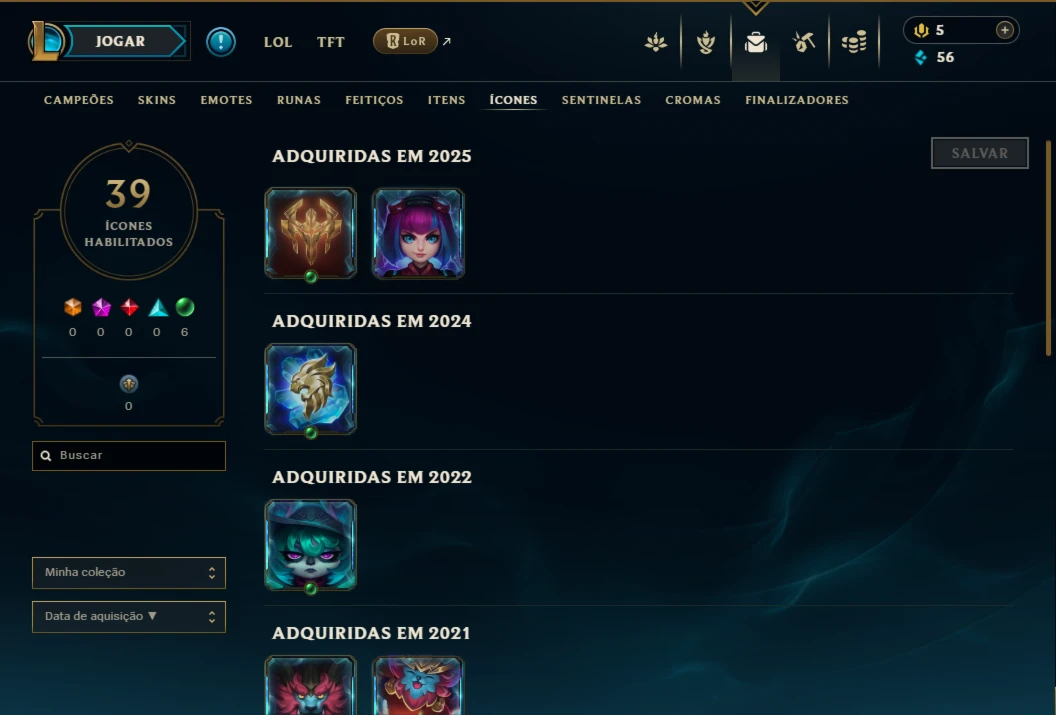
Task: Expand the Minha coleção dropdown
Action: tap(129, 572)
